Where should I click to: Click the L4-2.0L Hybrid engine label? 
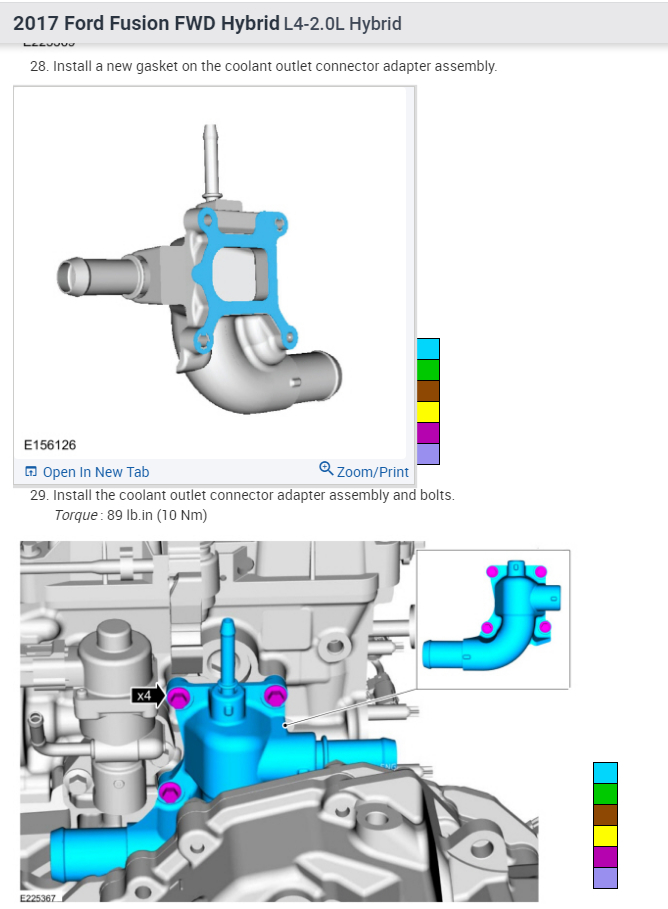[x=343, y=24]
